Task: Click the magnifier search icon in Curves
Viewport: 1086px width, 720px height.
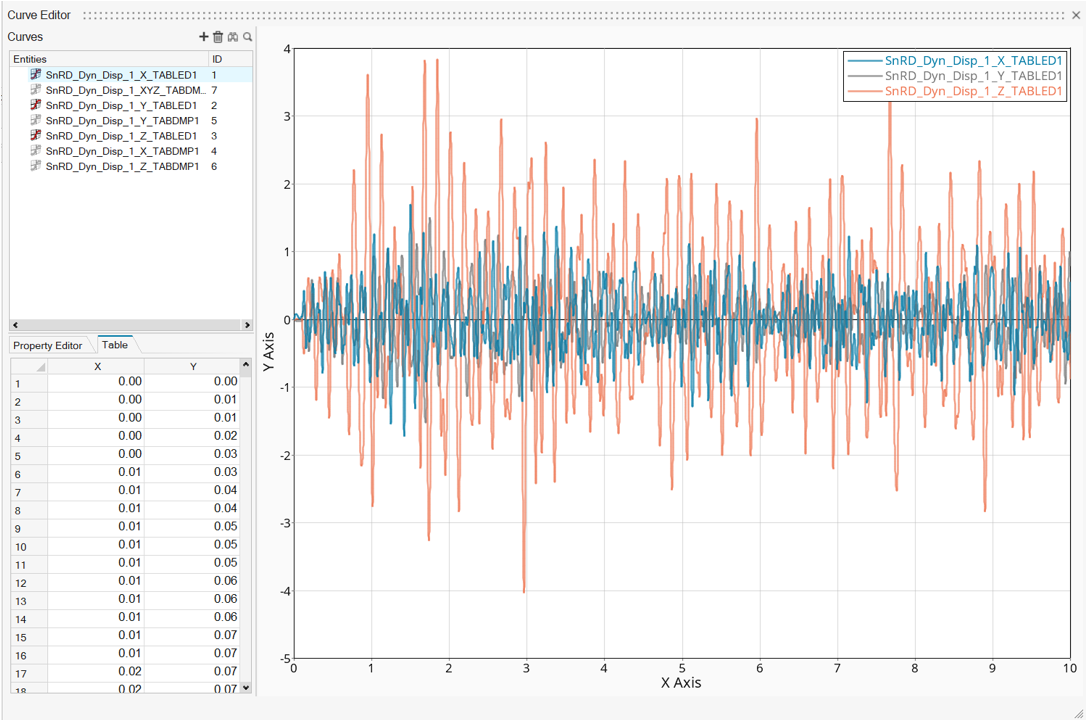Action: tap(248, 37)
